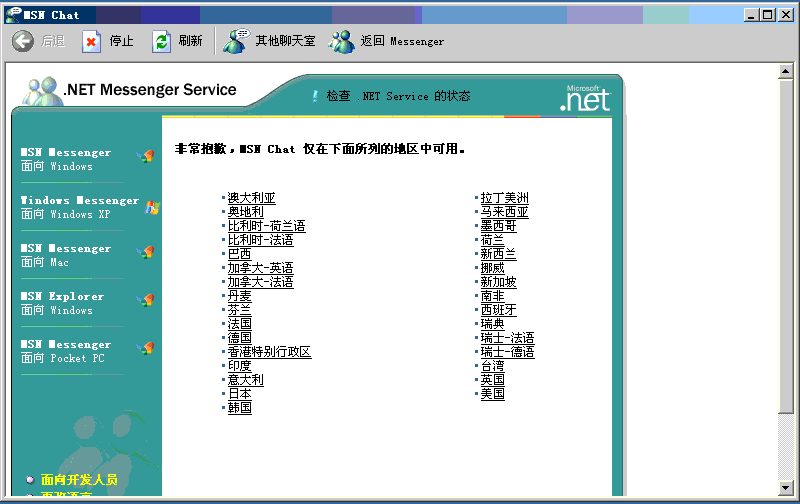Click the Refresh (刷新) icon
This screenshot has height=504, width=800.
tap(161, 41)
